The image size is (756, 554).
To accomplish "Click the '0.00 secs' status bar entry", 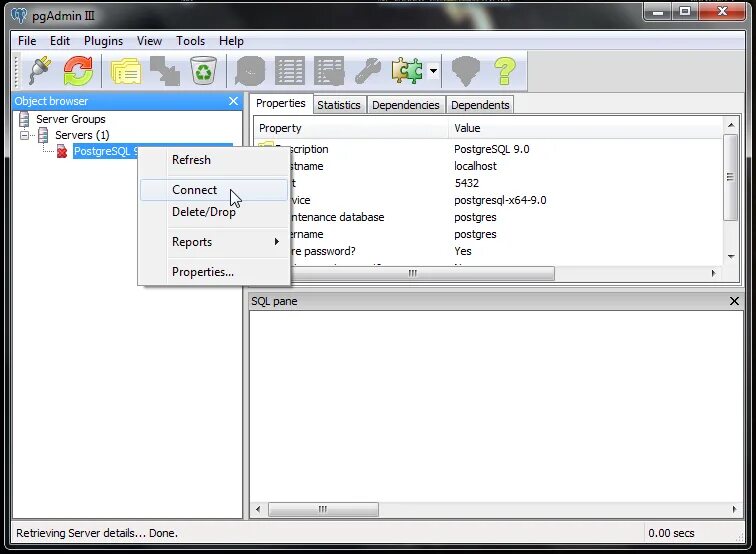I will pyautogui.click(x=671, y=533).
